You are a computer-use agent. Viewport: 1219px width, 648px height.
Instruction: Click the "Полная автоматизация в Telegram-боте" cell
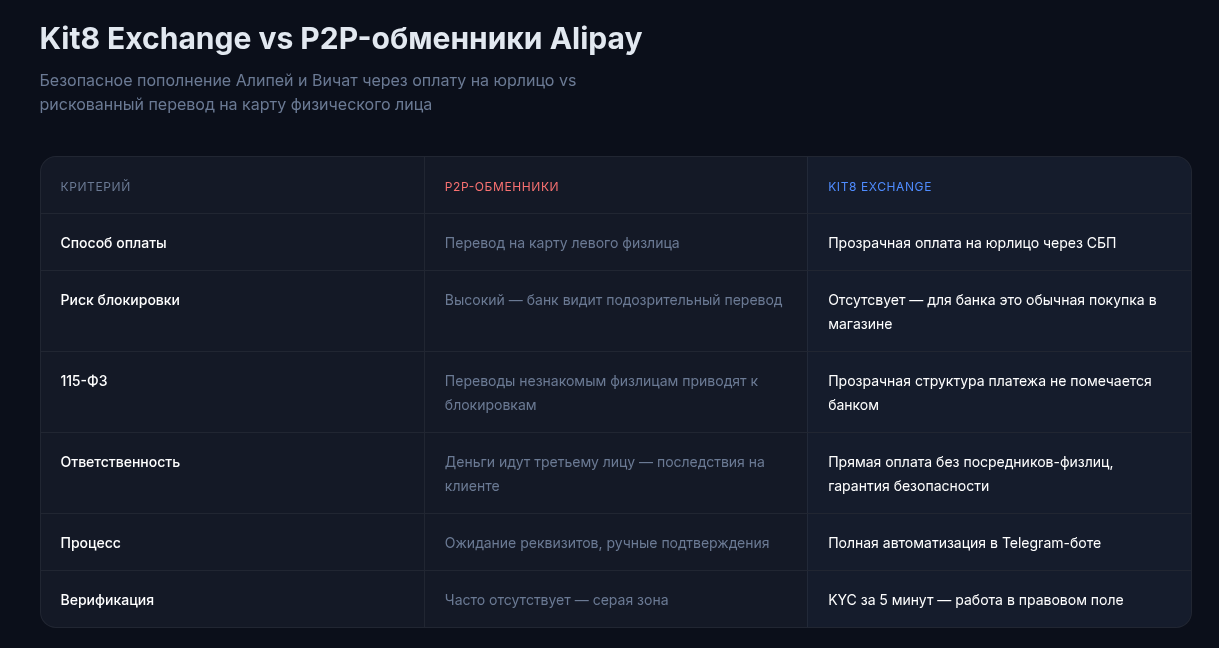964,543
